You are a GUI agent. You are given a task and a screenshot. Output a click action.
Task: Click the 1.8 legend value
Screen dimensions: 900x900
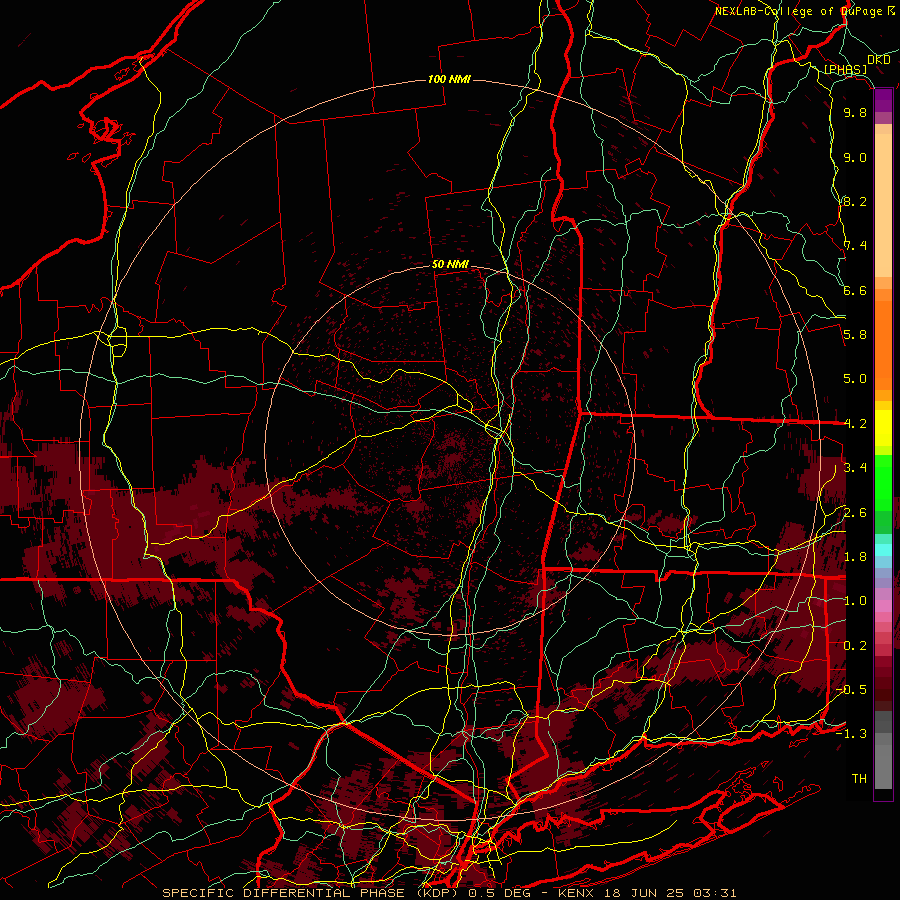[855, 557]
